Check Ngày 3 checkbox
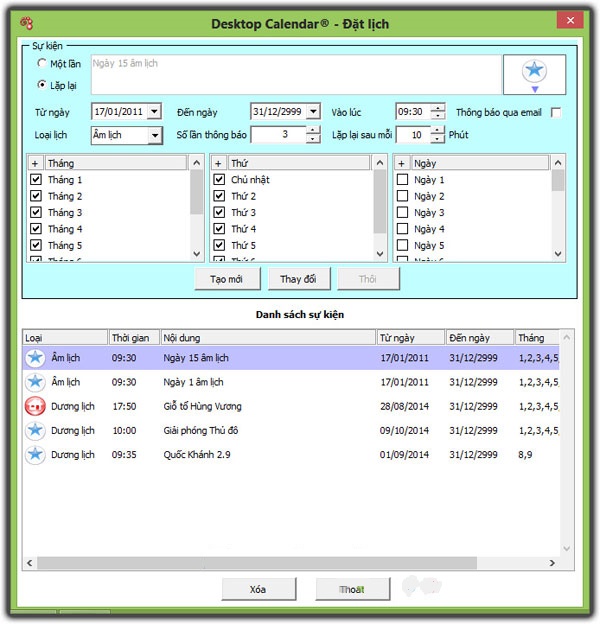 (402, 212)
